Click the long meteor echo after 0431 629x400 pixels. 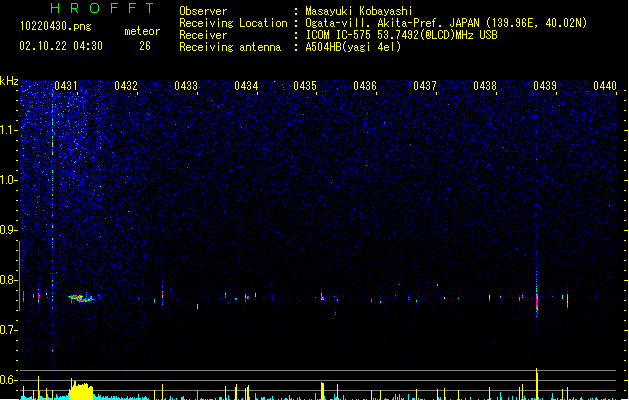[81, 298]
